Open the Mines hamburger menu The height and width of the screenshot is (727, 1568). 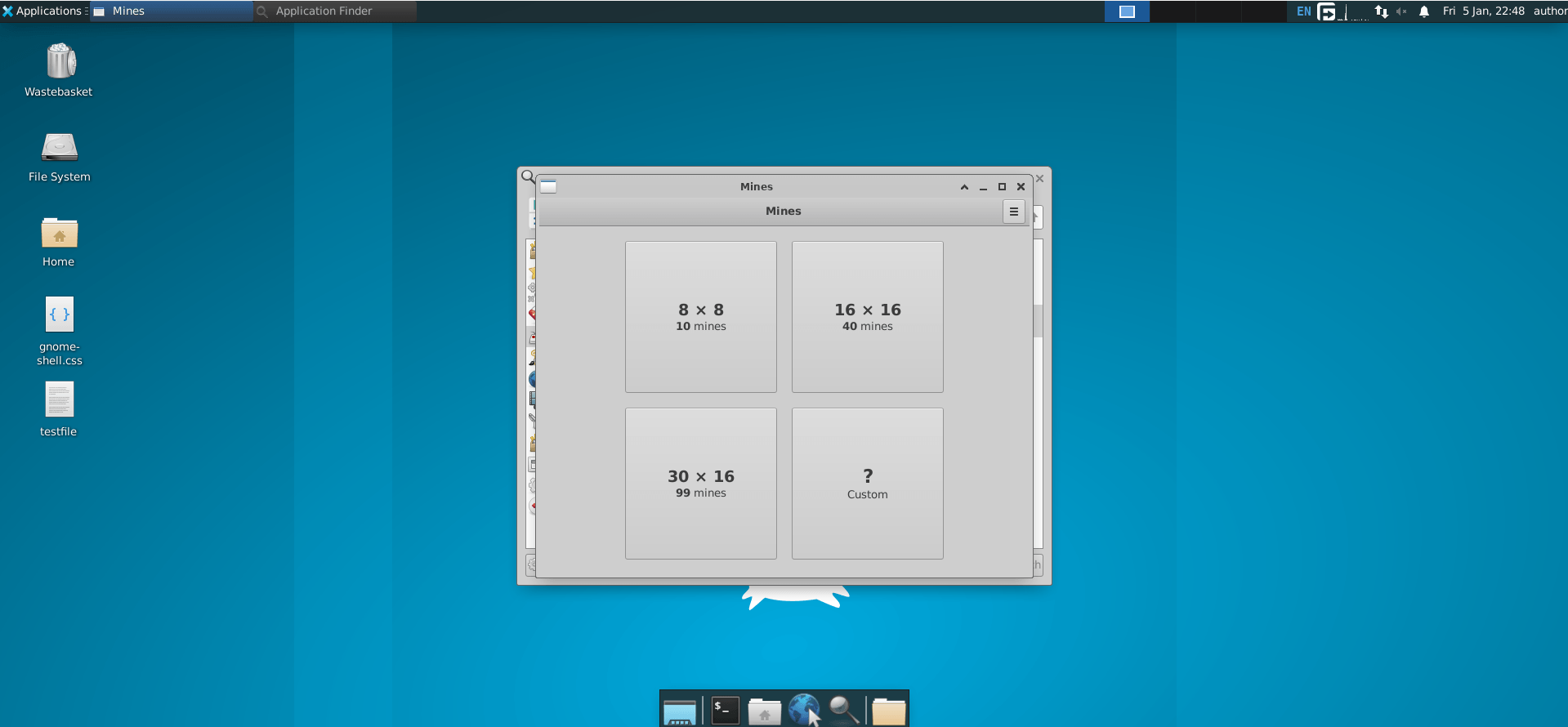tap(1013, 212)
